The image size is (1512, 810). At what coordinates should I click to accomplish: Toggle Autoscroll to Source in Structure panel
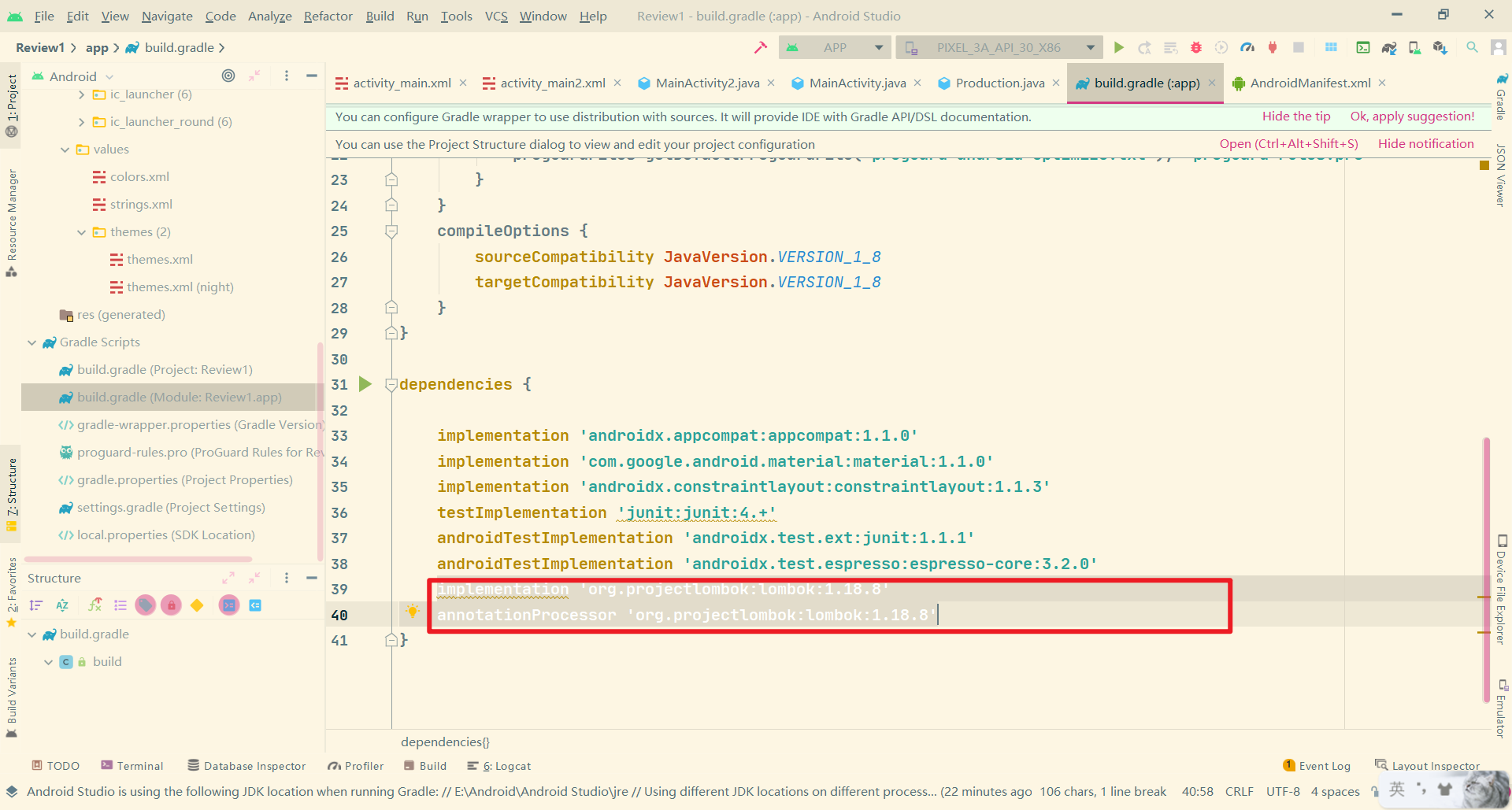pos(229,605)
